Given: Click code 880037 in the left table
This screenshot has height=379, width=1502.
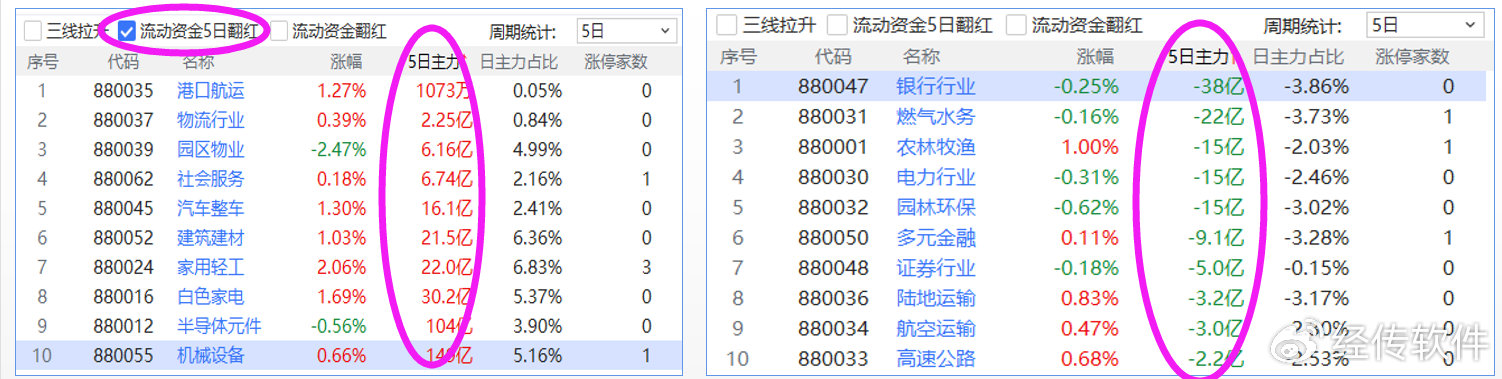Looking at the screenshot, I should point(123,121).
